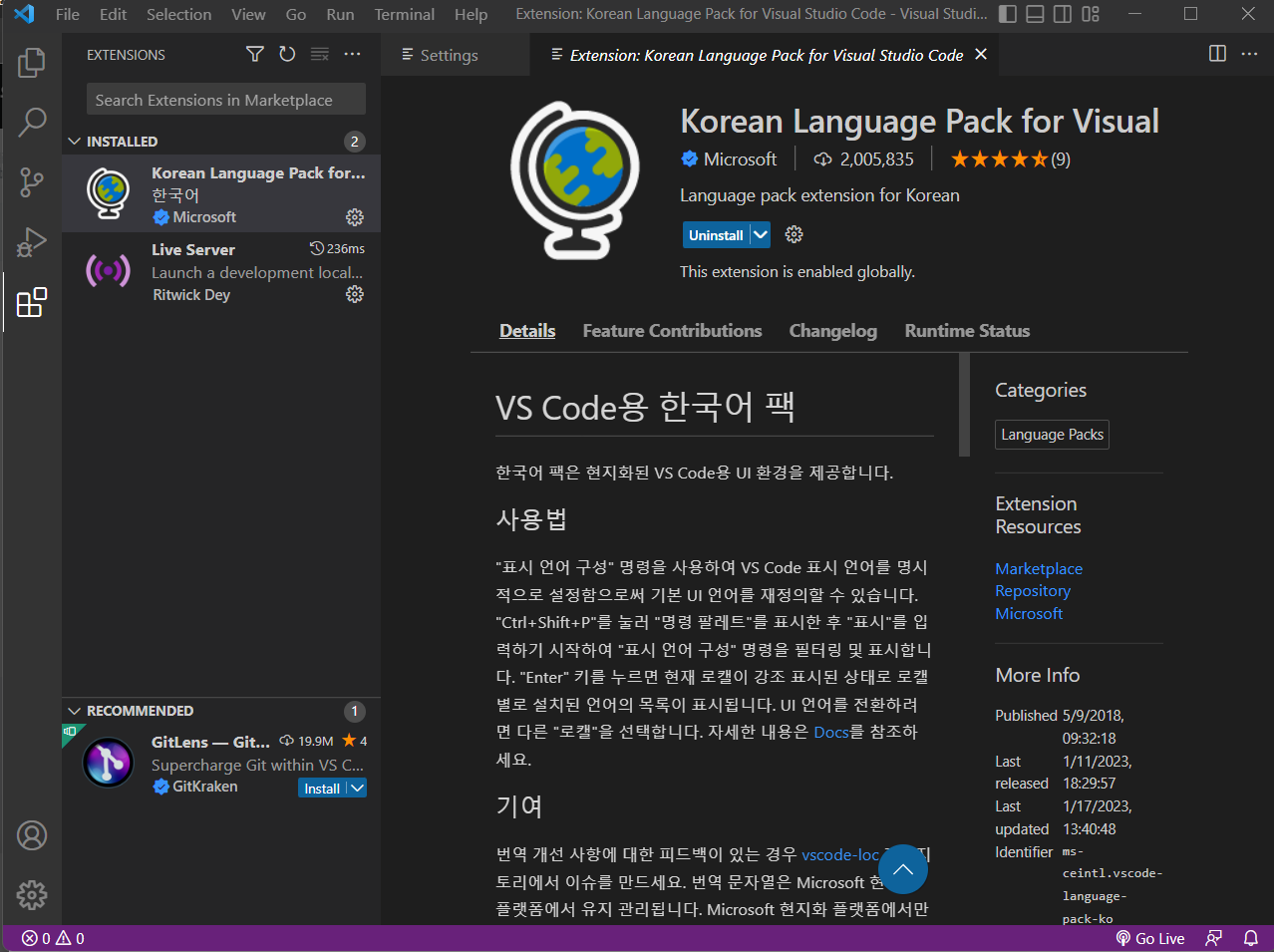Install the GitLens extension

[x=322, y=788]
